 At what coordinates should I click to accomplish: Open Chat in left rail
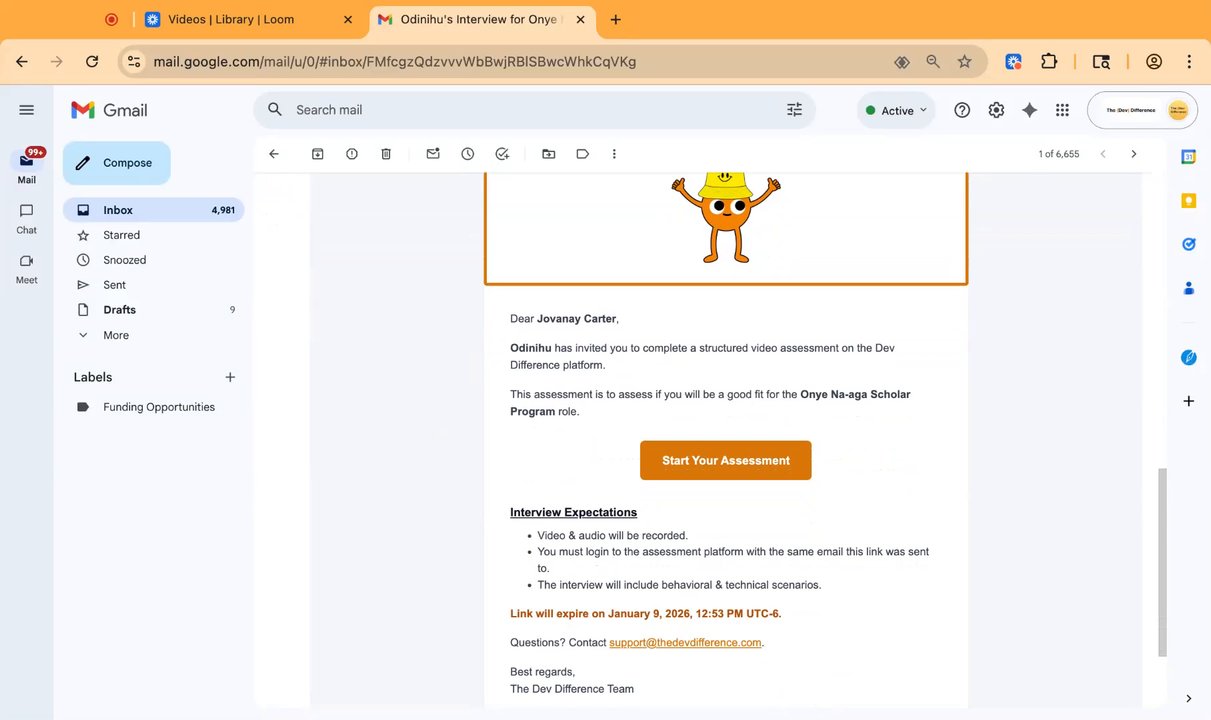click(x=27, y=217)
